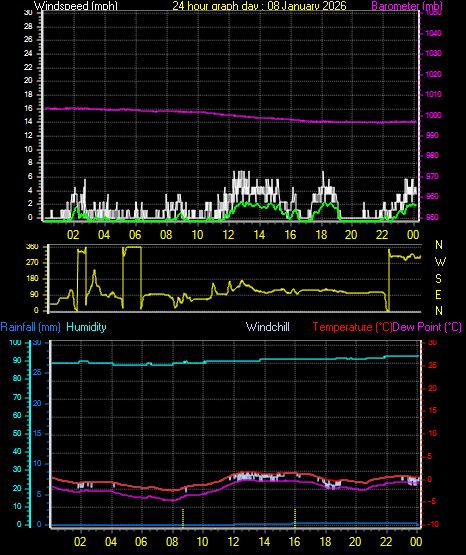Click the '12' hour label under windspeed graph
The width and height of the screenshot is (466, 555).
[x=228, y=235]
